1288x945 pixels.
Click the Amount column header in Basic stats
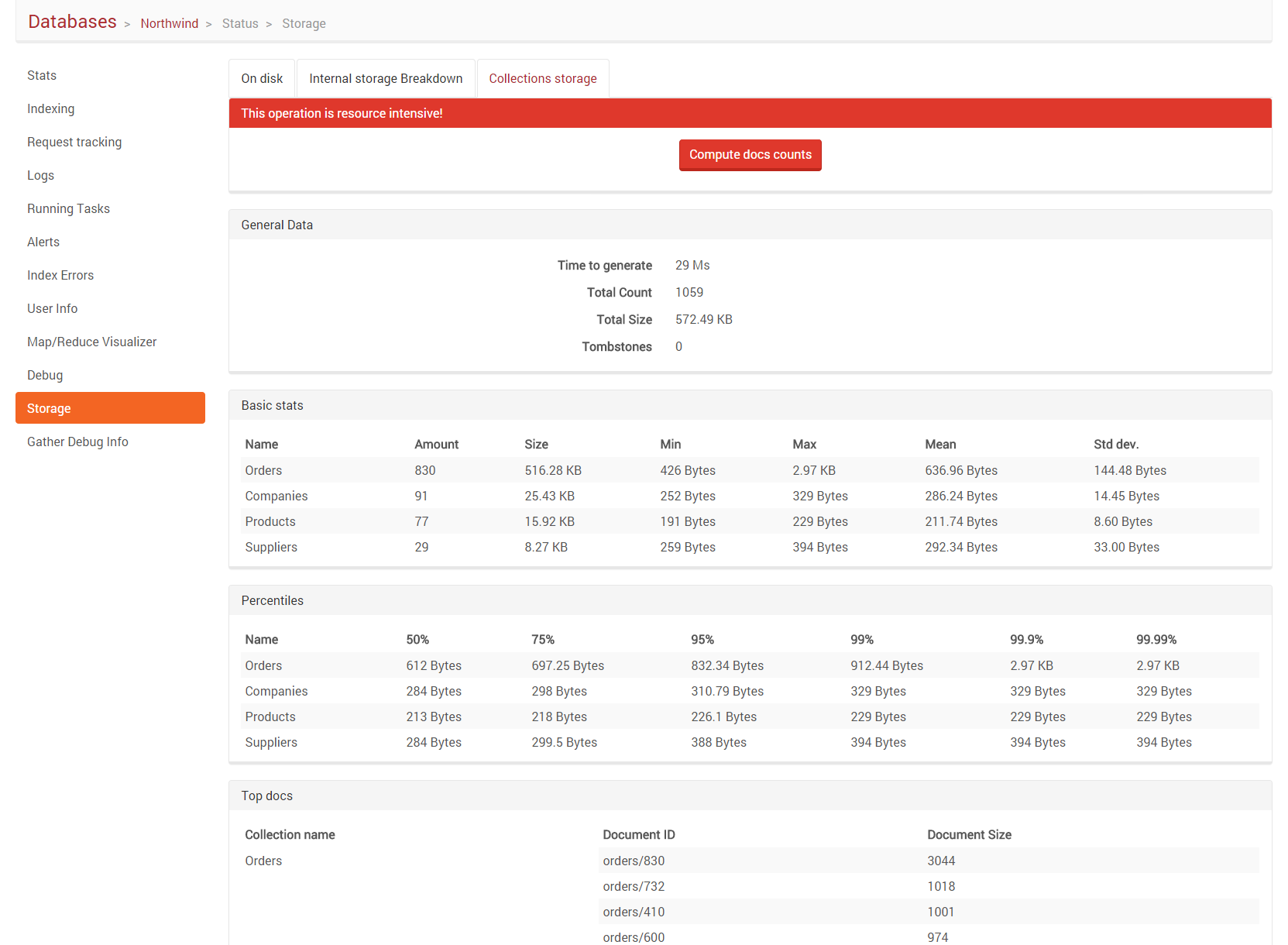tap(436, 444)
